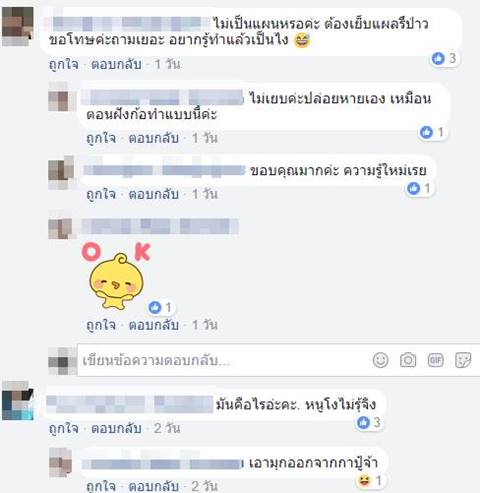Image resolution: width=480 pixels, height=493 pixels.
Task: View like reaction on 'ไม่เยบค่ะปล่อยหายเอง' reply
Action: pyautogui.click(x=432, y=132)
